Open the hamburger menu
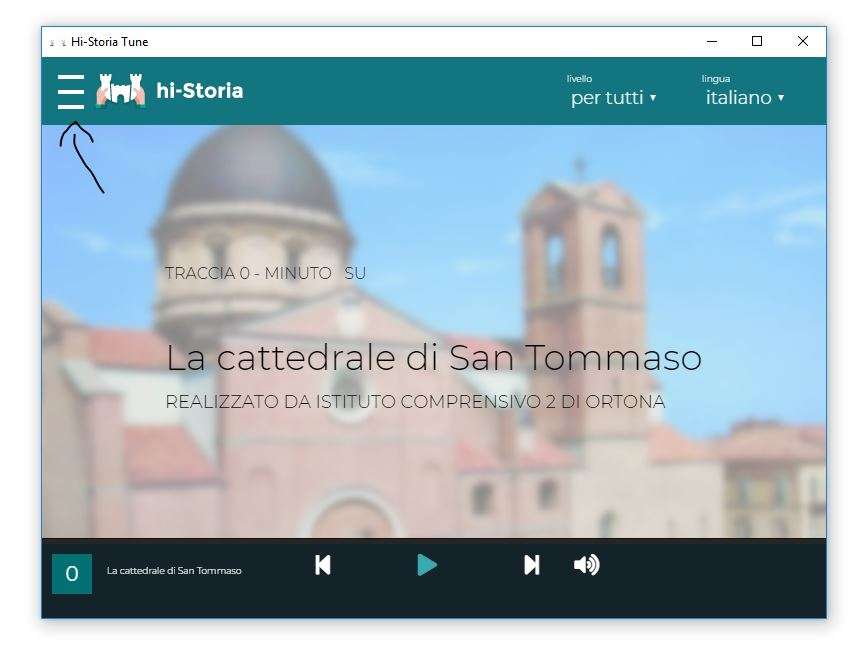This screenshot has width=865, height=654. pos(71,92)
